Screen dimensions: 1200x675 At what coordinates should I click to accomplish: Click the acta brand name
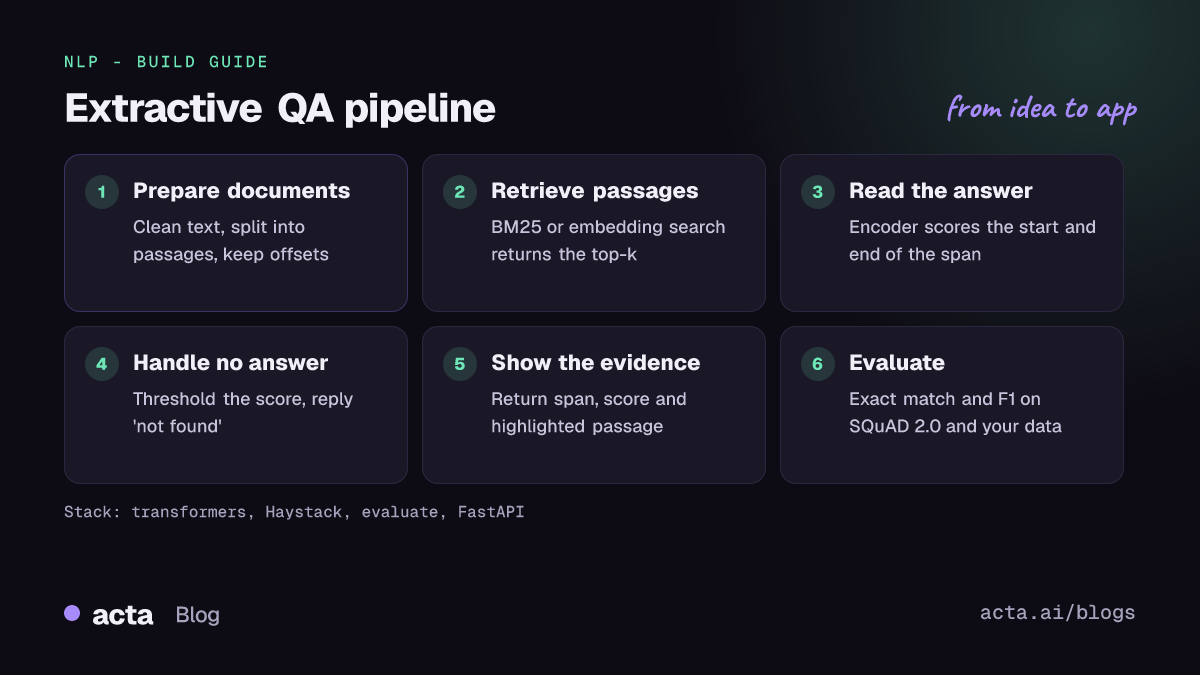point(122,615)
